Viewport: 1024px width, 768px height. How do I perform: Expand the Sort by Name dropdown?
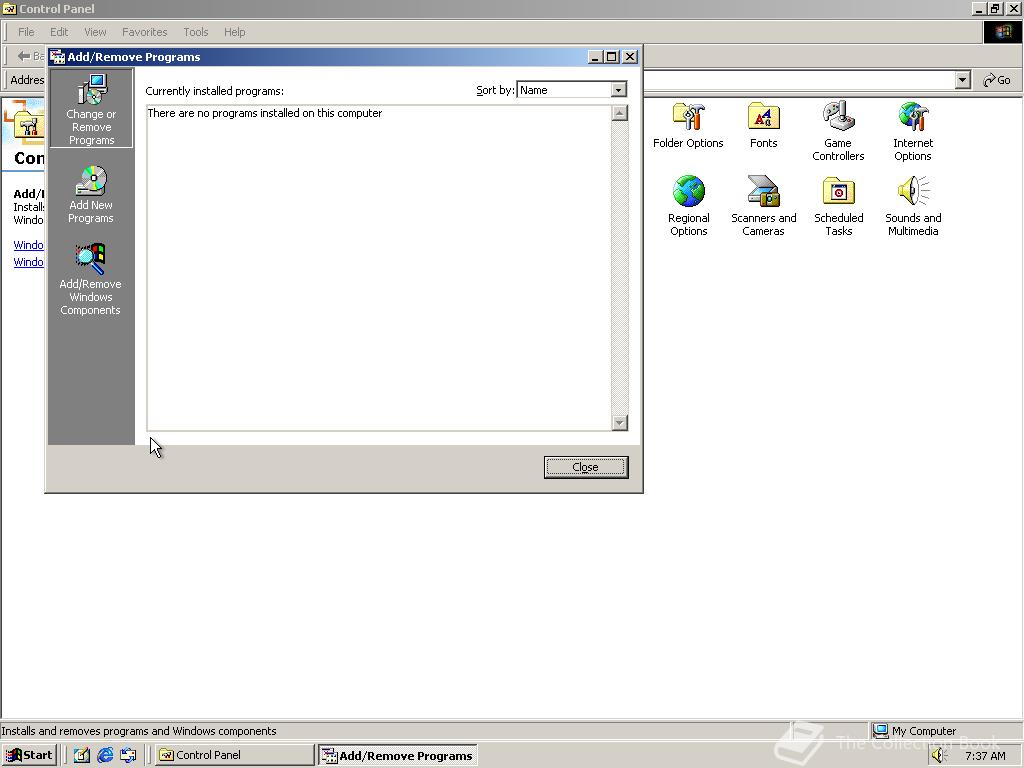(618, 90)
